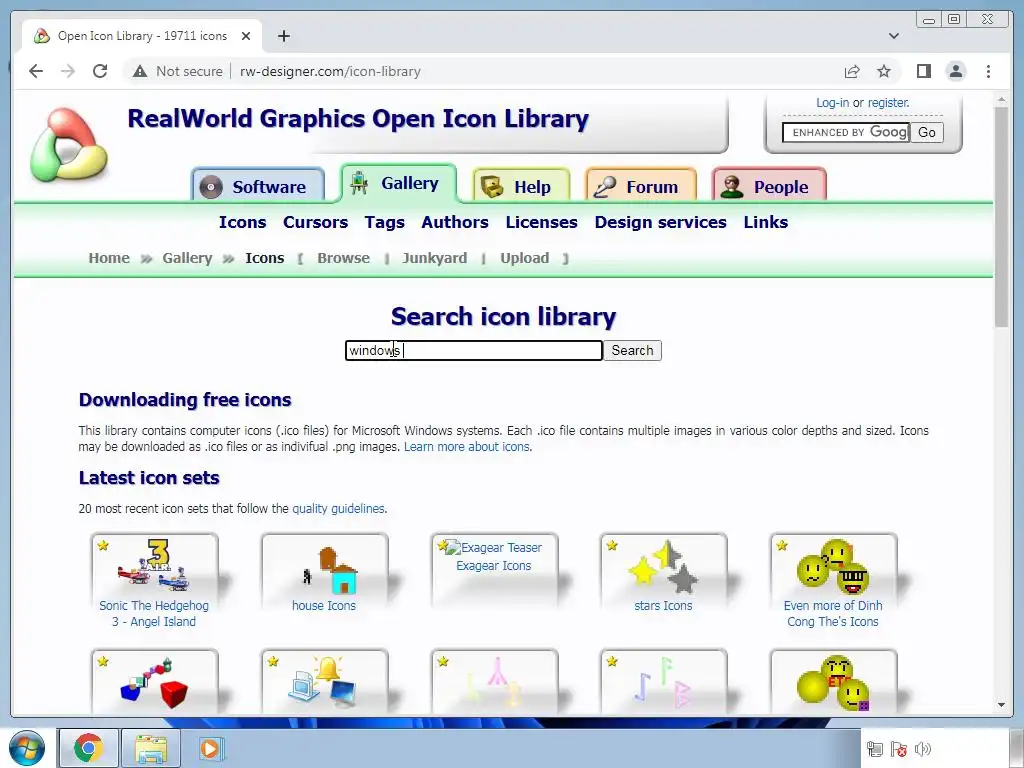Switch to the Help tab

[x=521, y=186]
